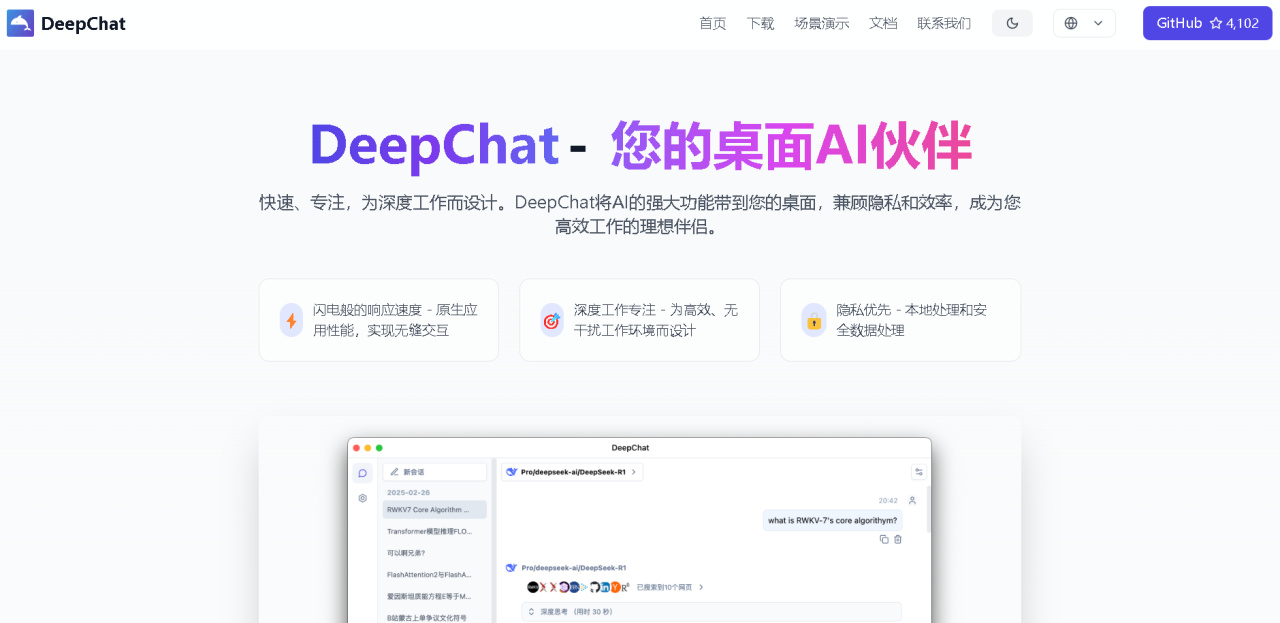The width and height of the screenshot is (1280, 623).
Task: Click the 深度工作专注 feature text
Action: [x=656, y=320]
